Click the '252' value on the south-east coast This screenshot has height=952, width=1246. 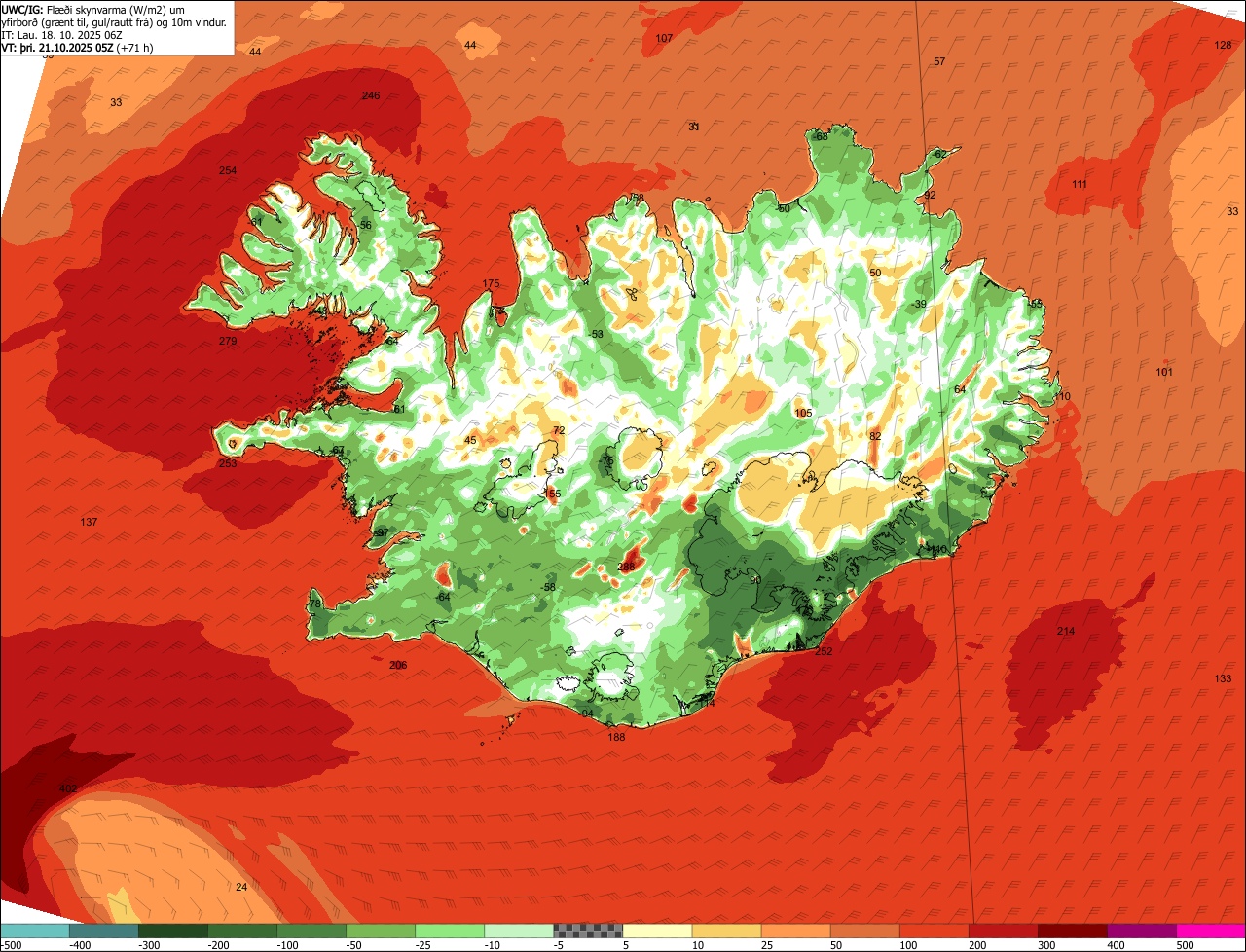tap(824, 651)
